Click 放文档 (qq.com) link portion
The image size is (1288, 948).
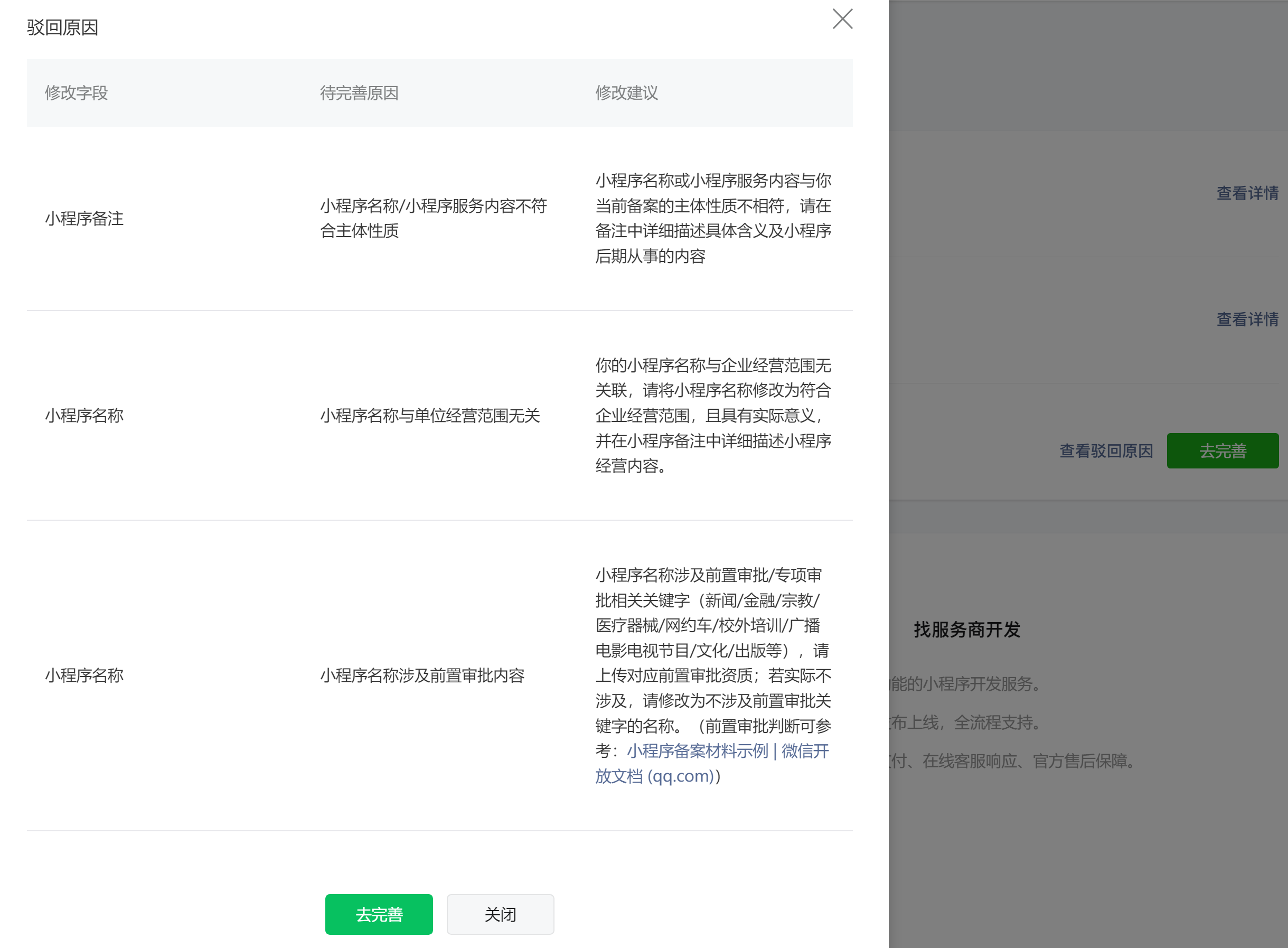point(654,776)
